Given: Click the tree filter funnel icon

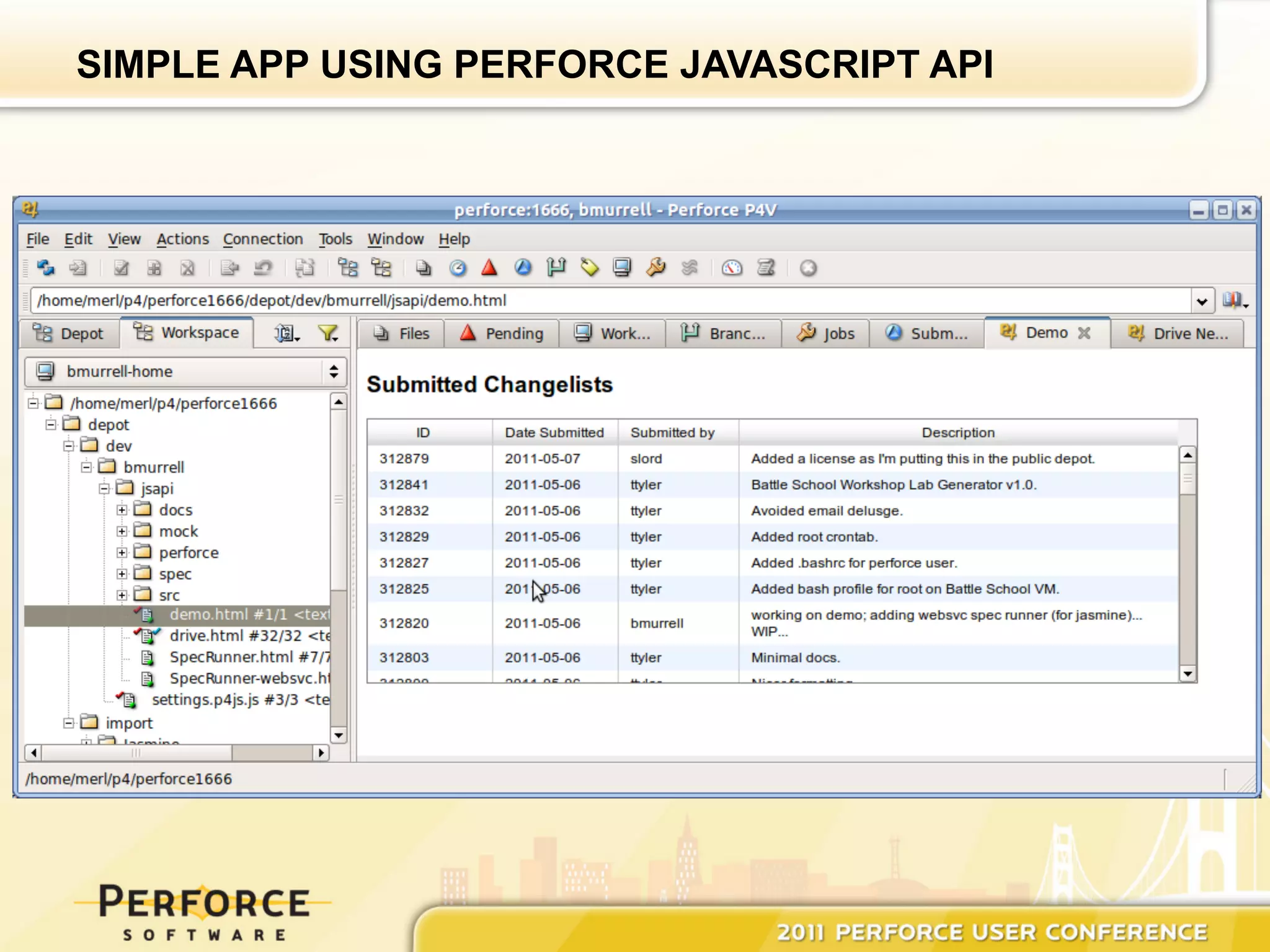Looking at the screenshot, I should [x=328, y=333].
